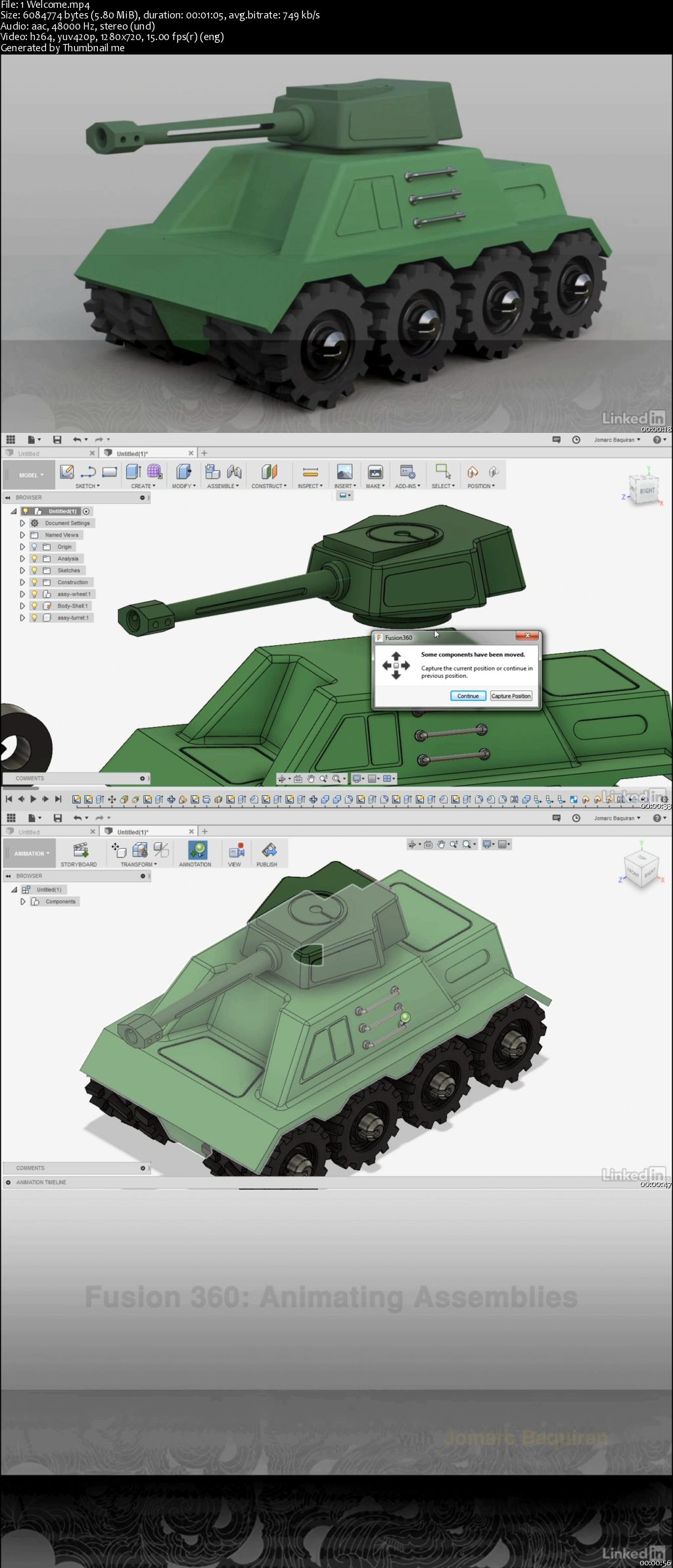This screenshot has width=673, height=1568.
Task: Click Revert position icon in POSITION group
Action: (x=494, y=472)
